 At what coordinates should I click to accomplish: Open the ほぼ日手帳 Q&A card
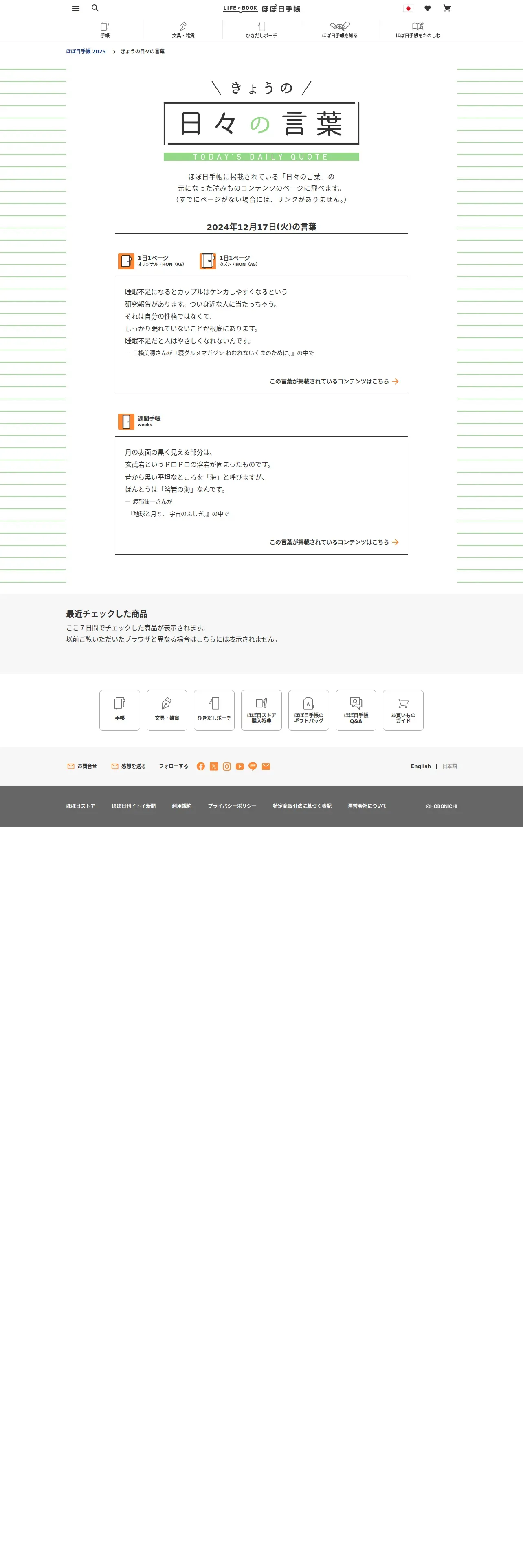click(x=356, y=710)
